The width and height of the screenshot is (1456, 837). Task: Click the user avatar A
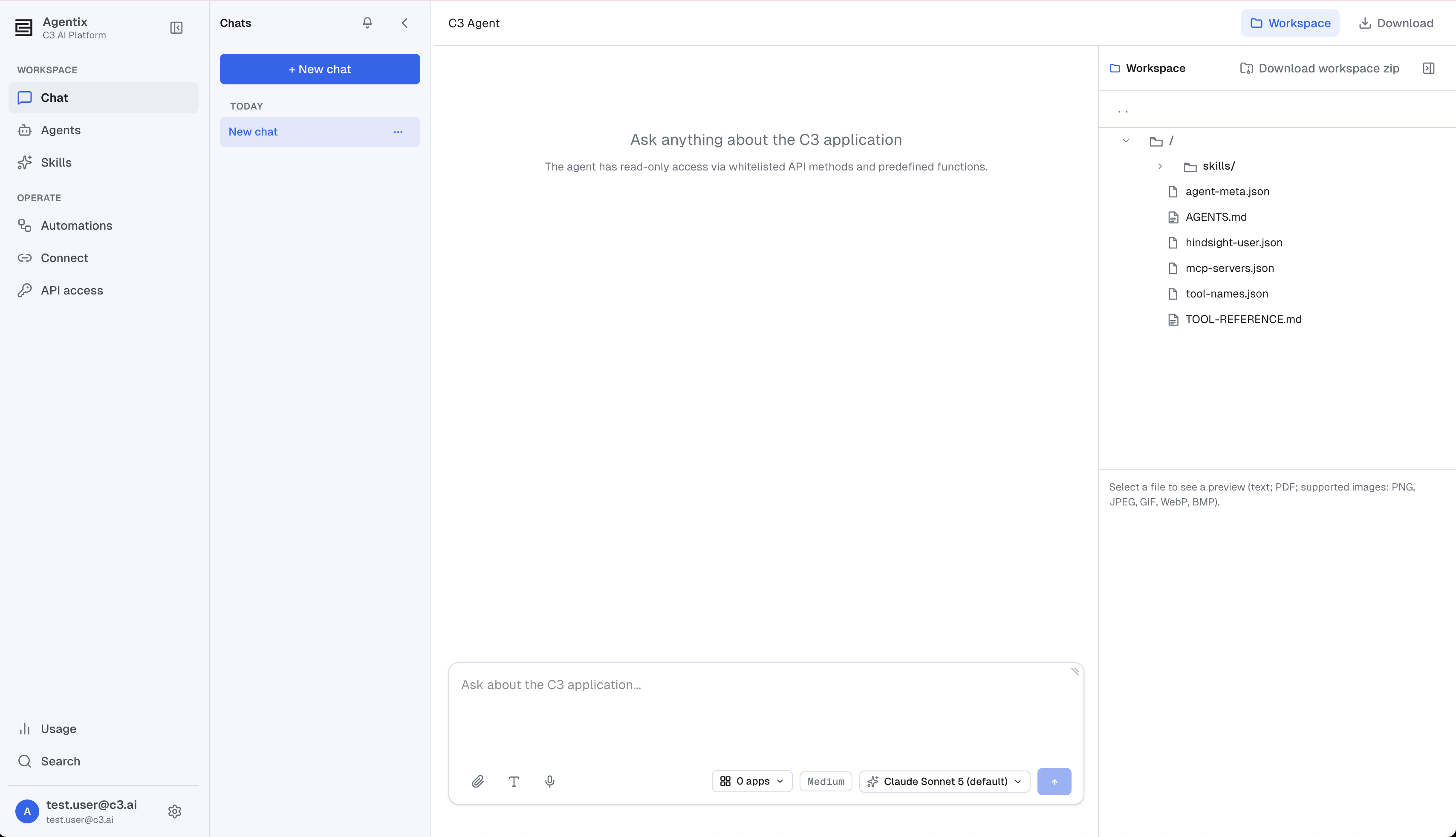pyautogui.click(x=27, y=811)
